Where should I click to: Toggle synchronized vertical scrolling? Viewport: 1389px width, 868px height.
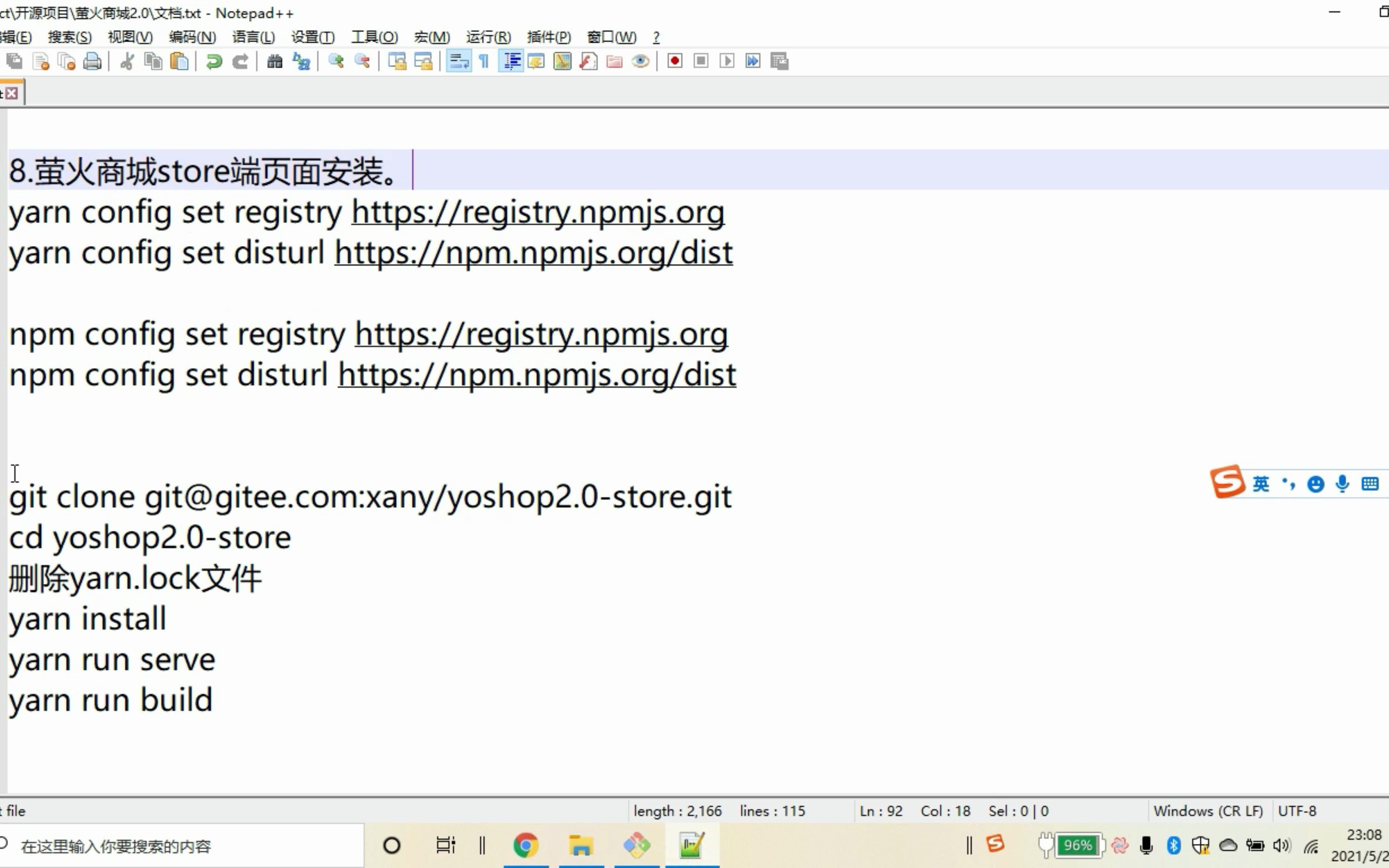[397, 61]
